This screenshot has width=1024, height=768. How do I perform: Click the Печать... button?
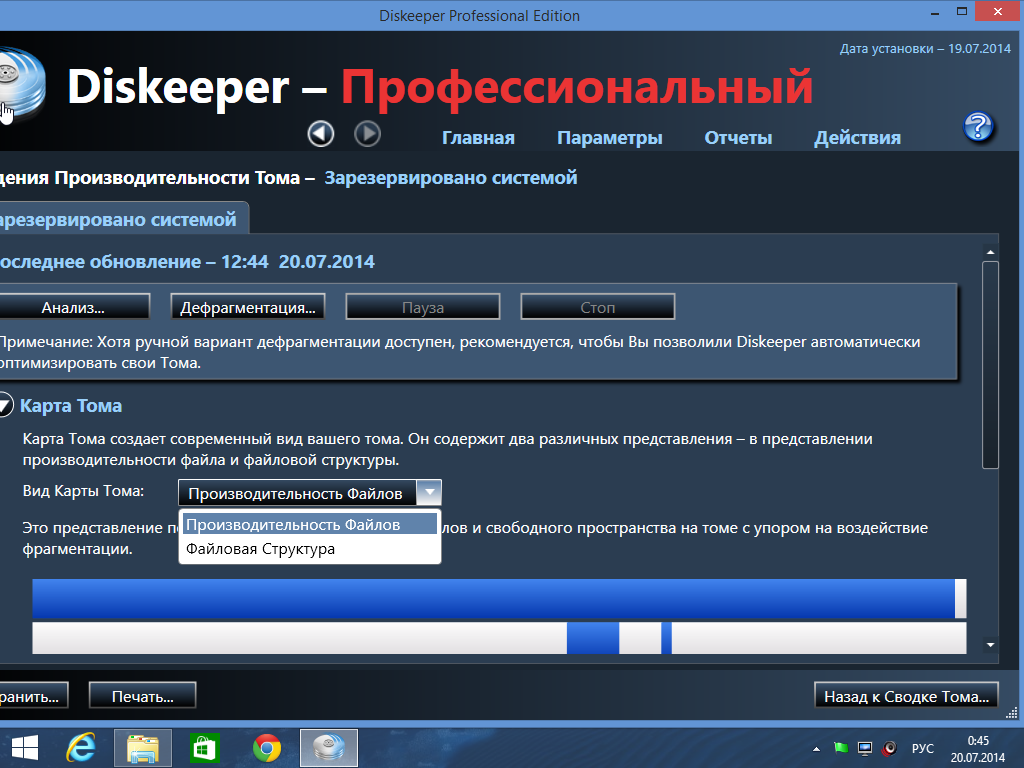[x=142, y=696]
